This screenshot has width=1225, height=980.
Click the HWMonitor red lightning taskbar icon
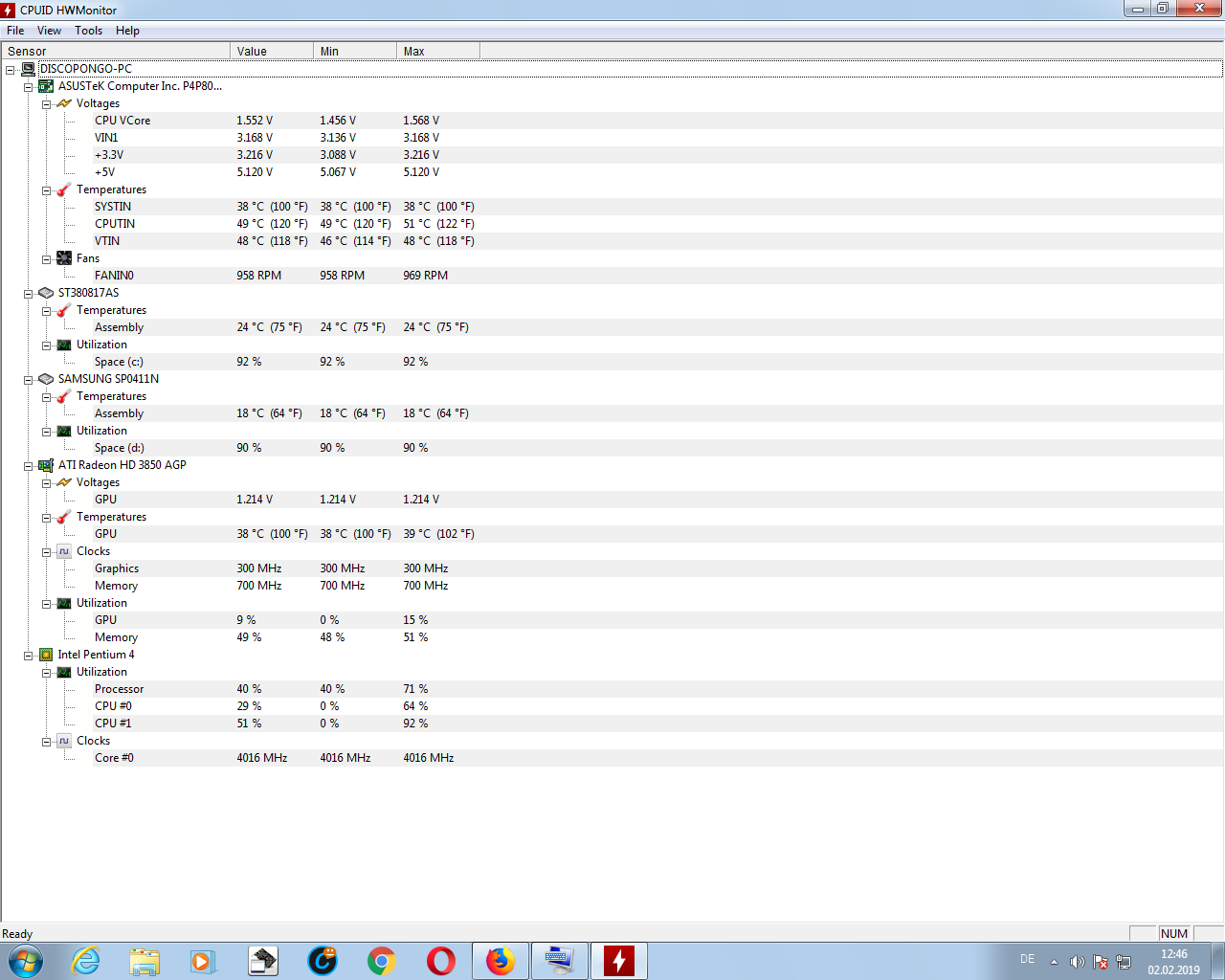point(619,961)
